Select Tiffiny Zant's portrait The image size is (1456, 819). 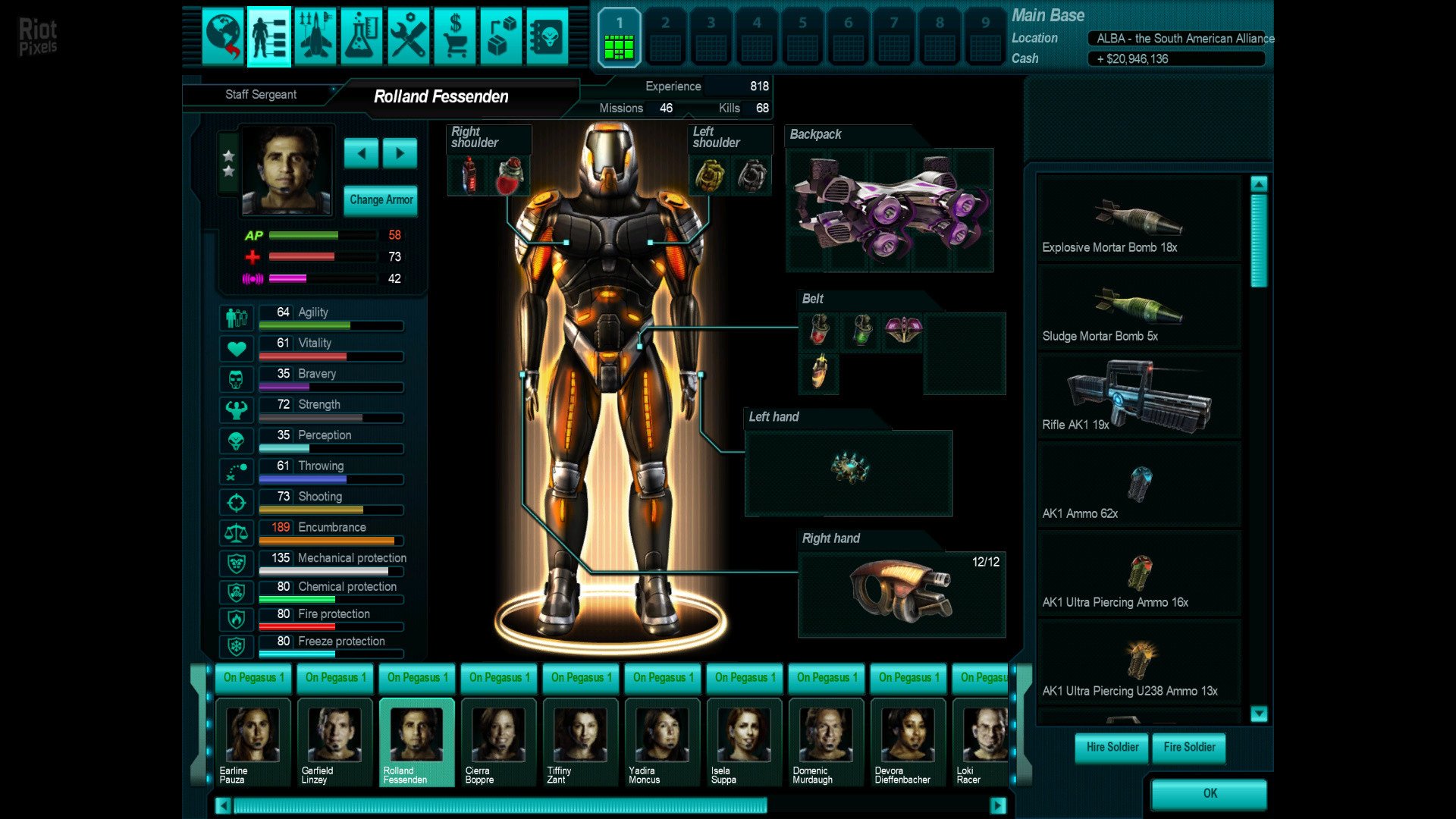click(580, 734)
